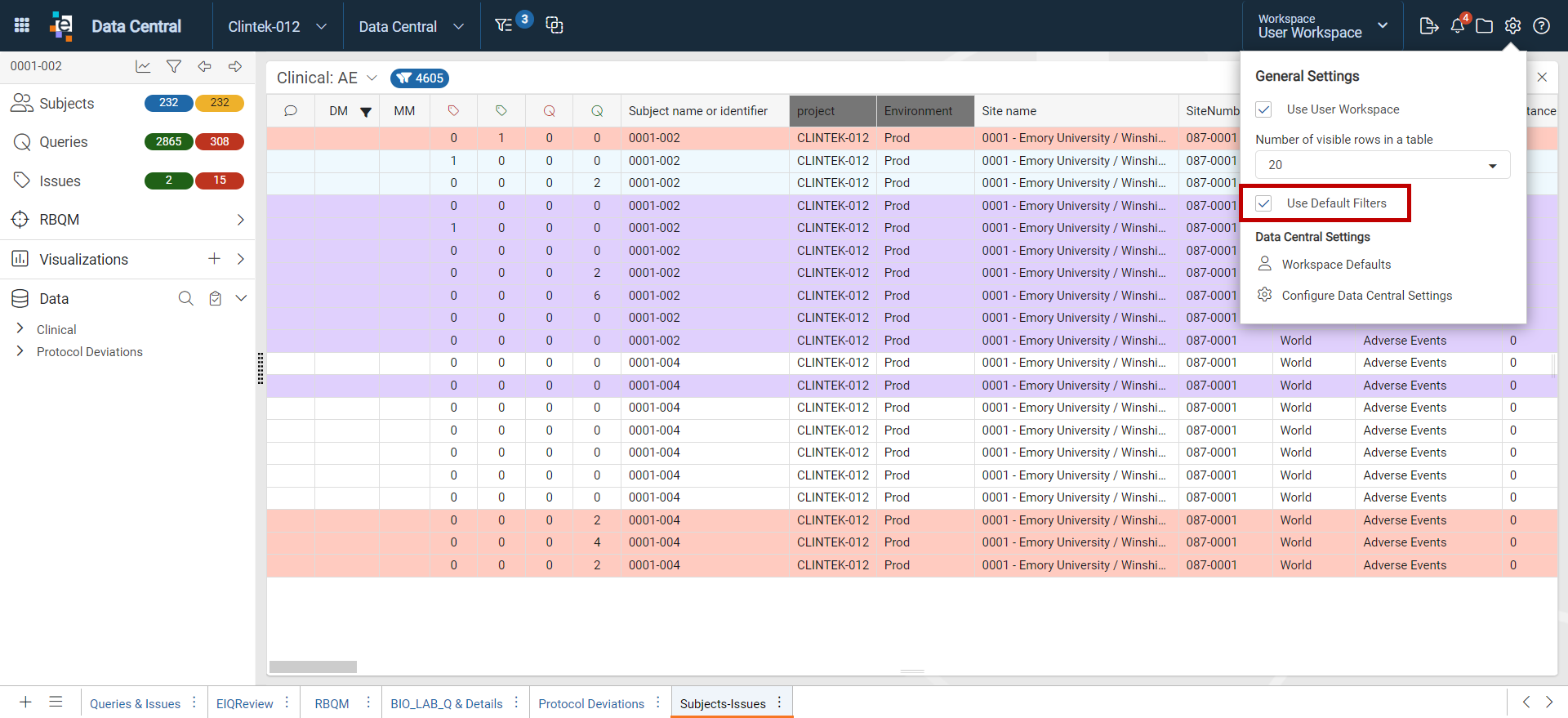The width and height of the screenshot is (1568, 718).
Task: Collapse the Data section chevron
Action: point(241,298)
